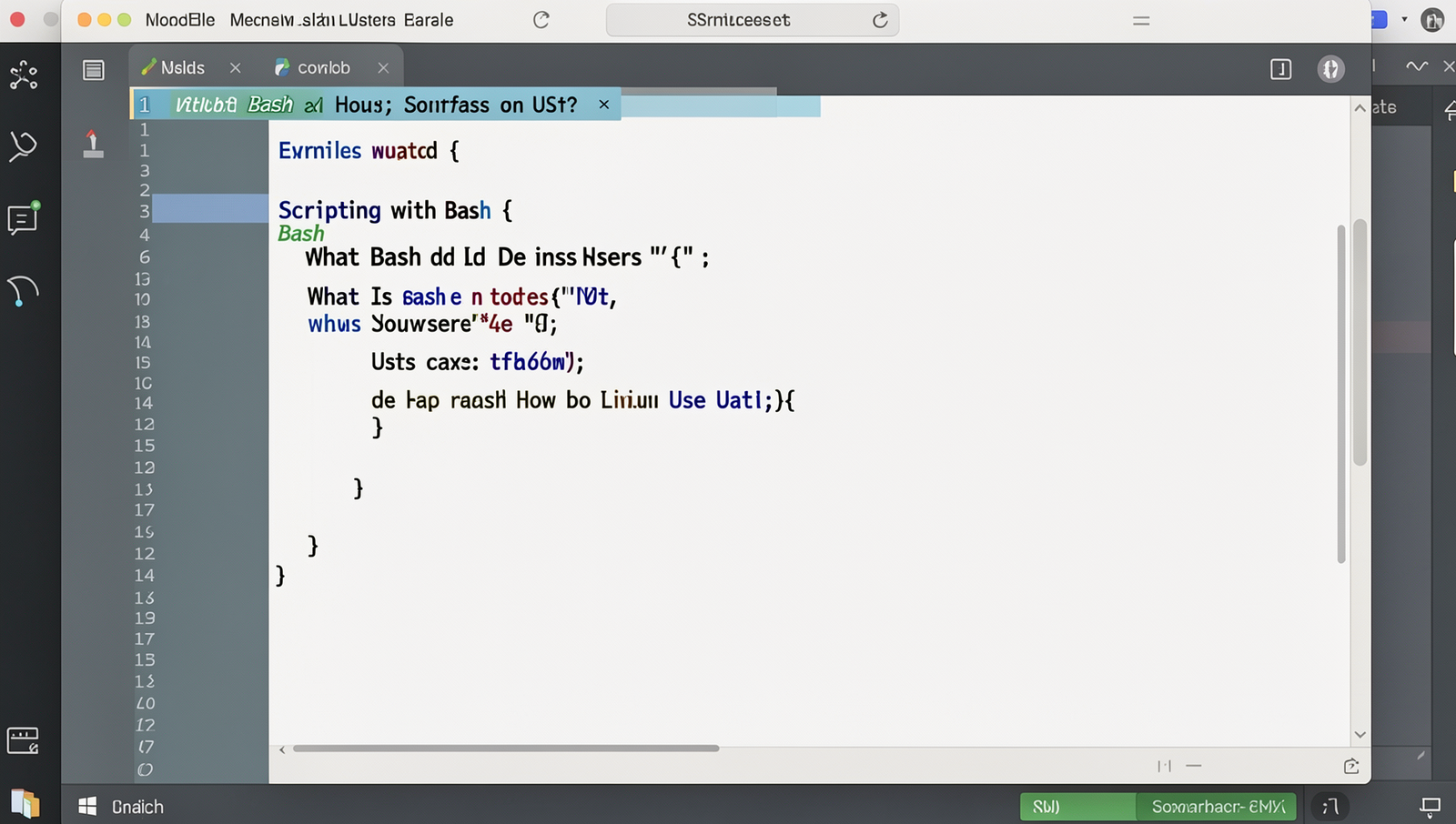
Task: Click scroll up arrow of editor
Action: tap(1360, 107)
